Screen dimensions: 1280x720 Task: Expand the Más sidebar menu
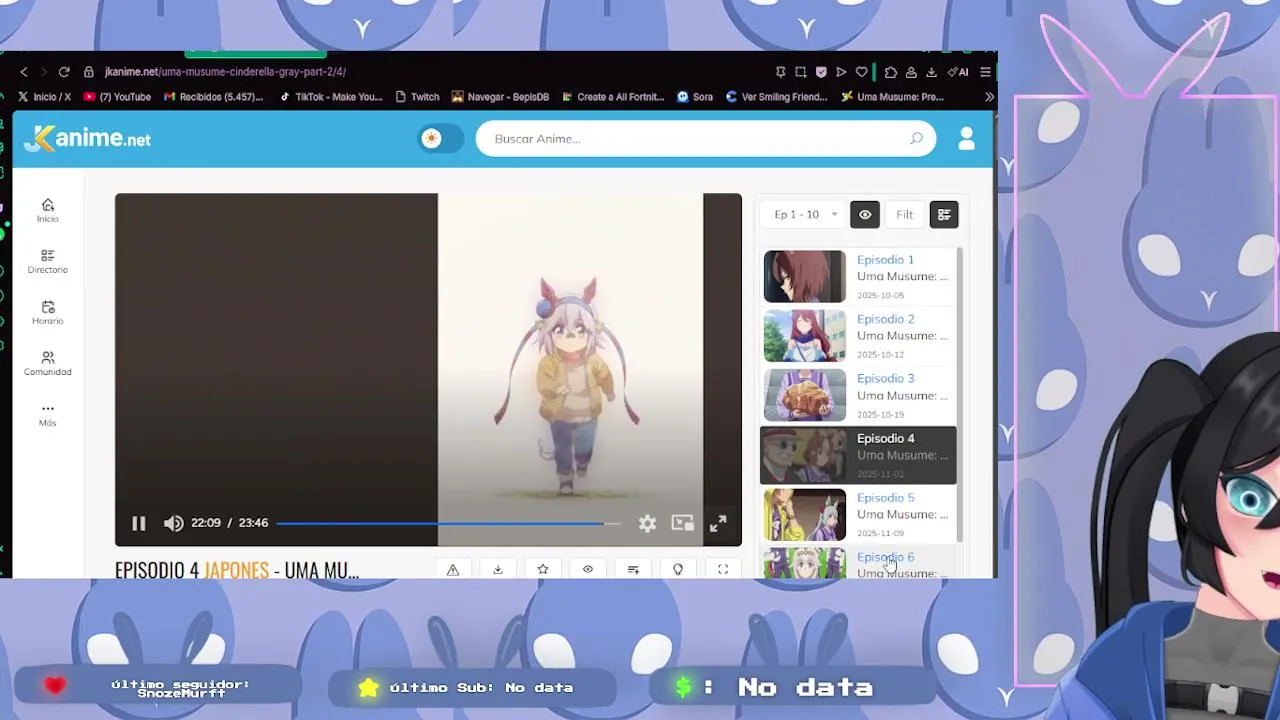click(x=48, y=414)
